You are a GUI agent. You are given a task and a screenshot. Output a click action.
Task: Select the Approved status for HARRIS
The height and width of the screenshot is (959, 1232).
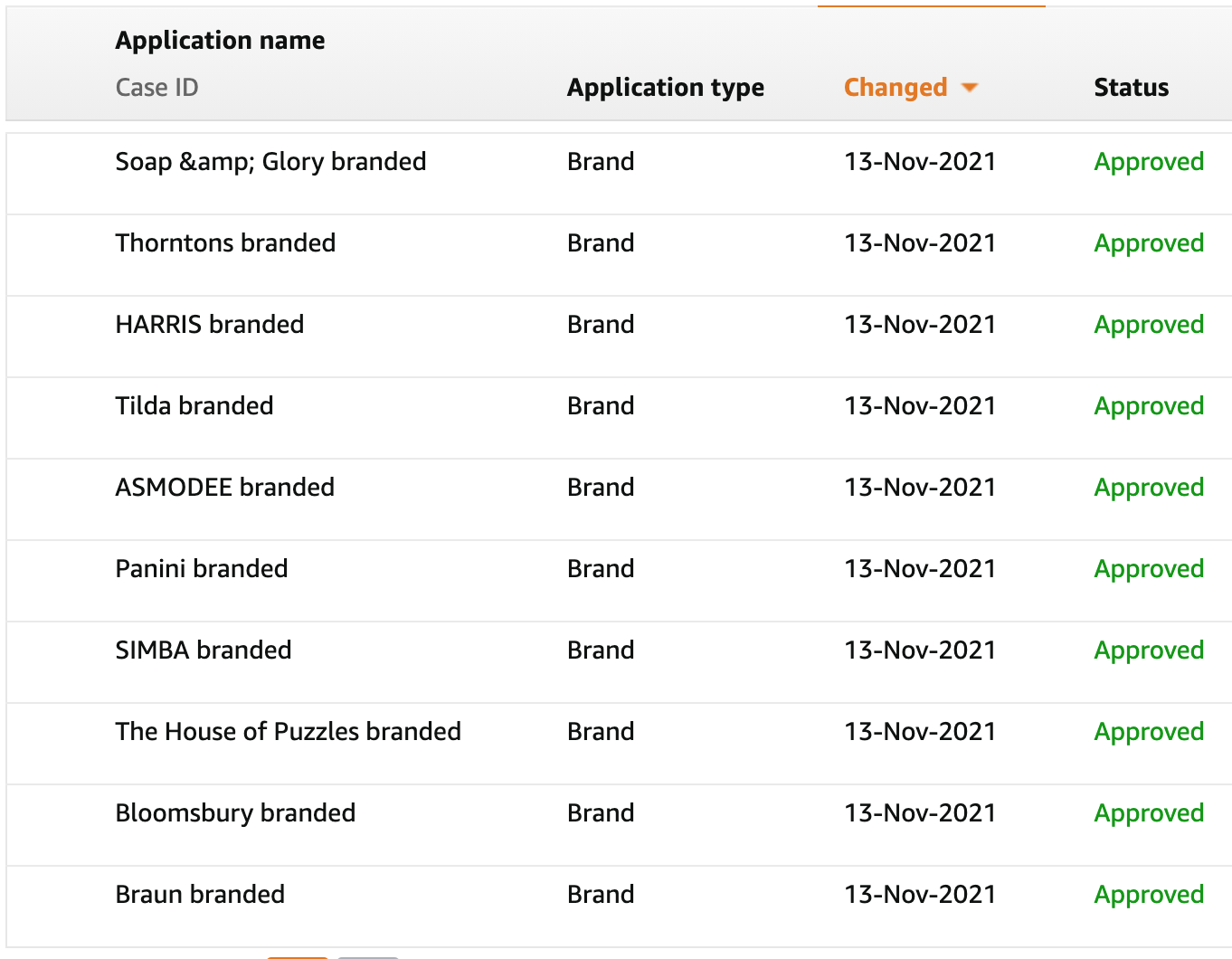[1149, 326]
